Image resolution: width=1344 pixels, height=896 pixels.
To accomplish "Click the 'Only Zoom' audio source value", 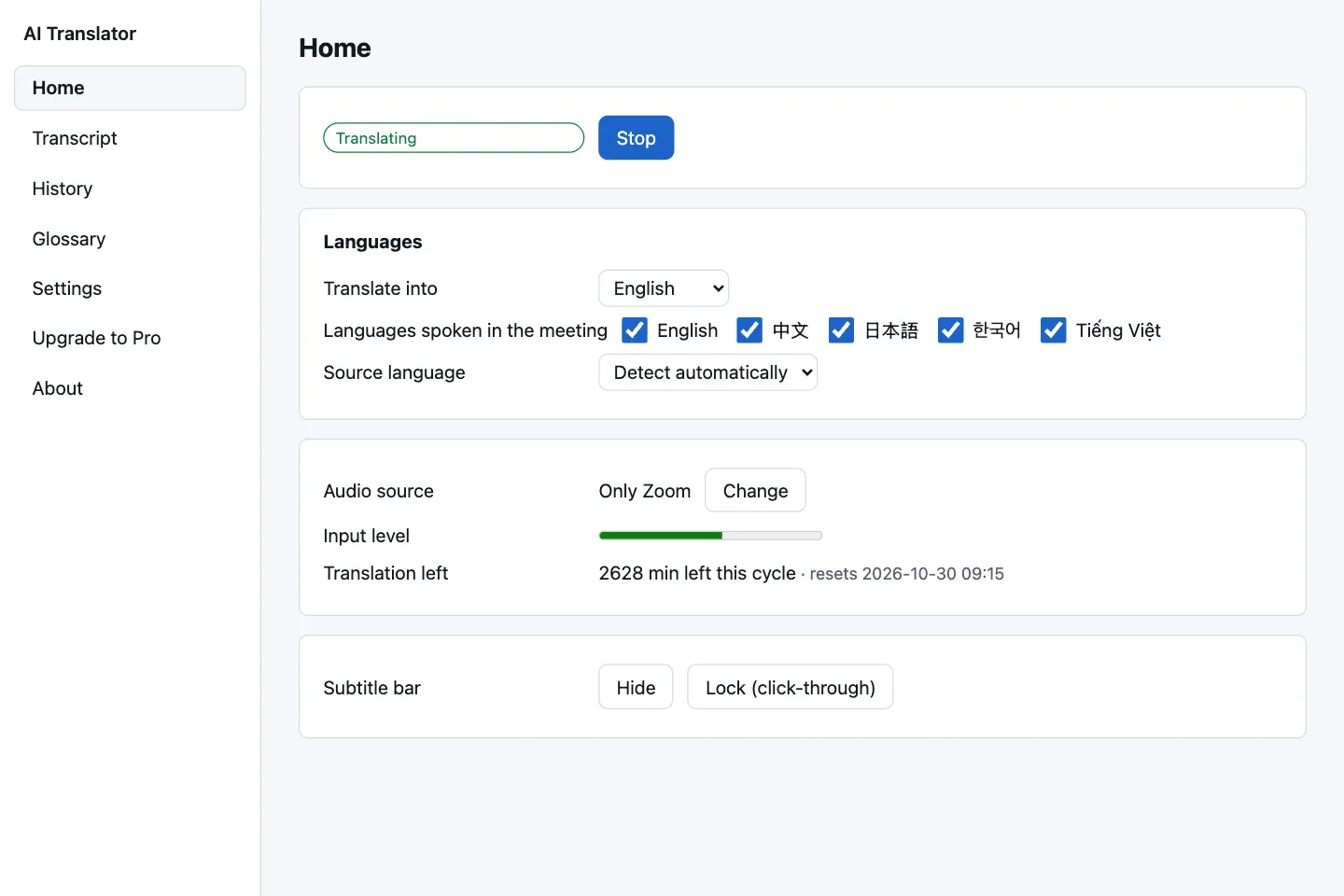I will 645,491.
